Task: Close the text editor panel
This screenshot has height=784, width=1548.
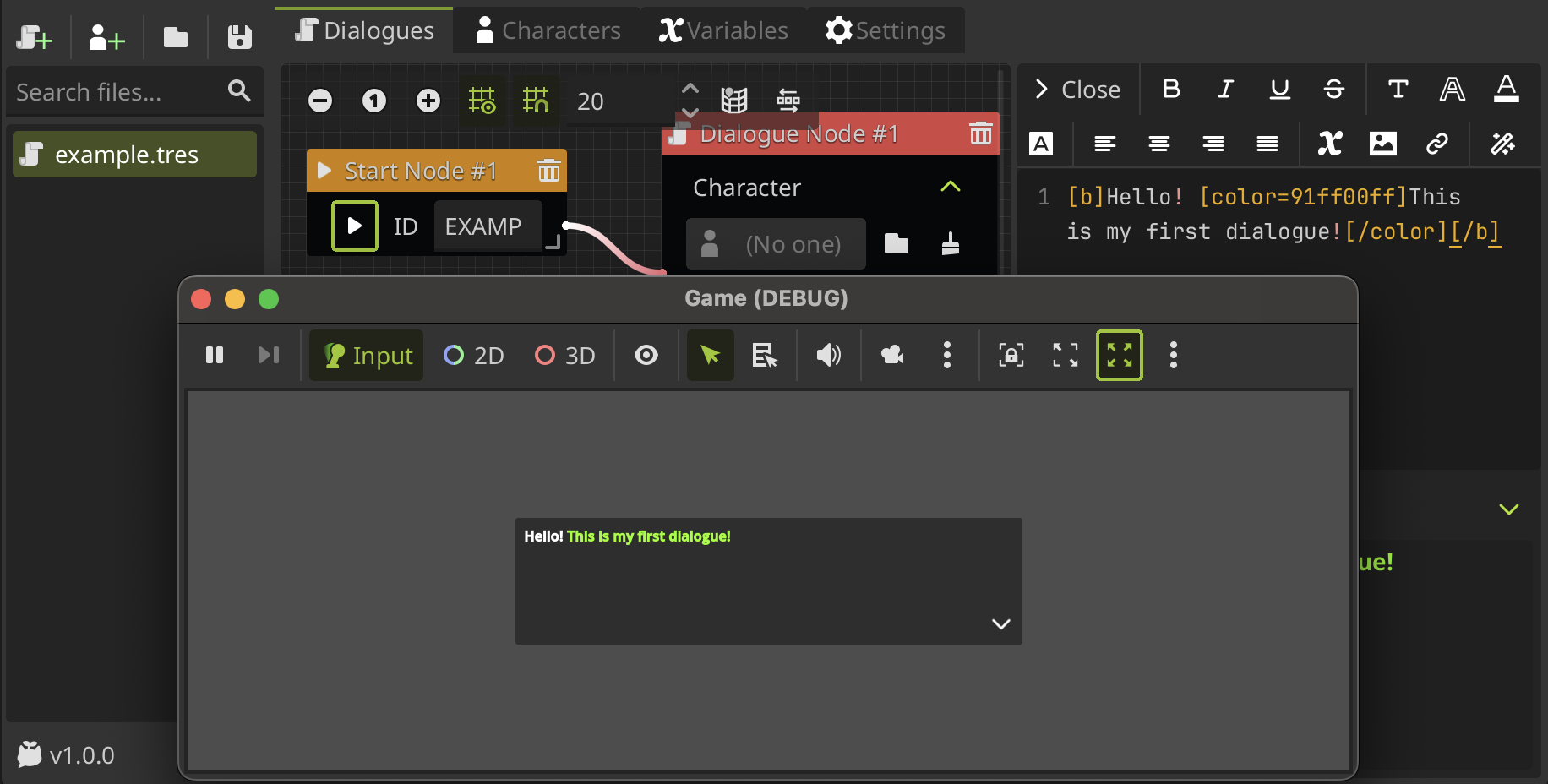Action: click(x=1078, y=90)
